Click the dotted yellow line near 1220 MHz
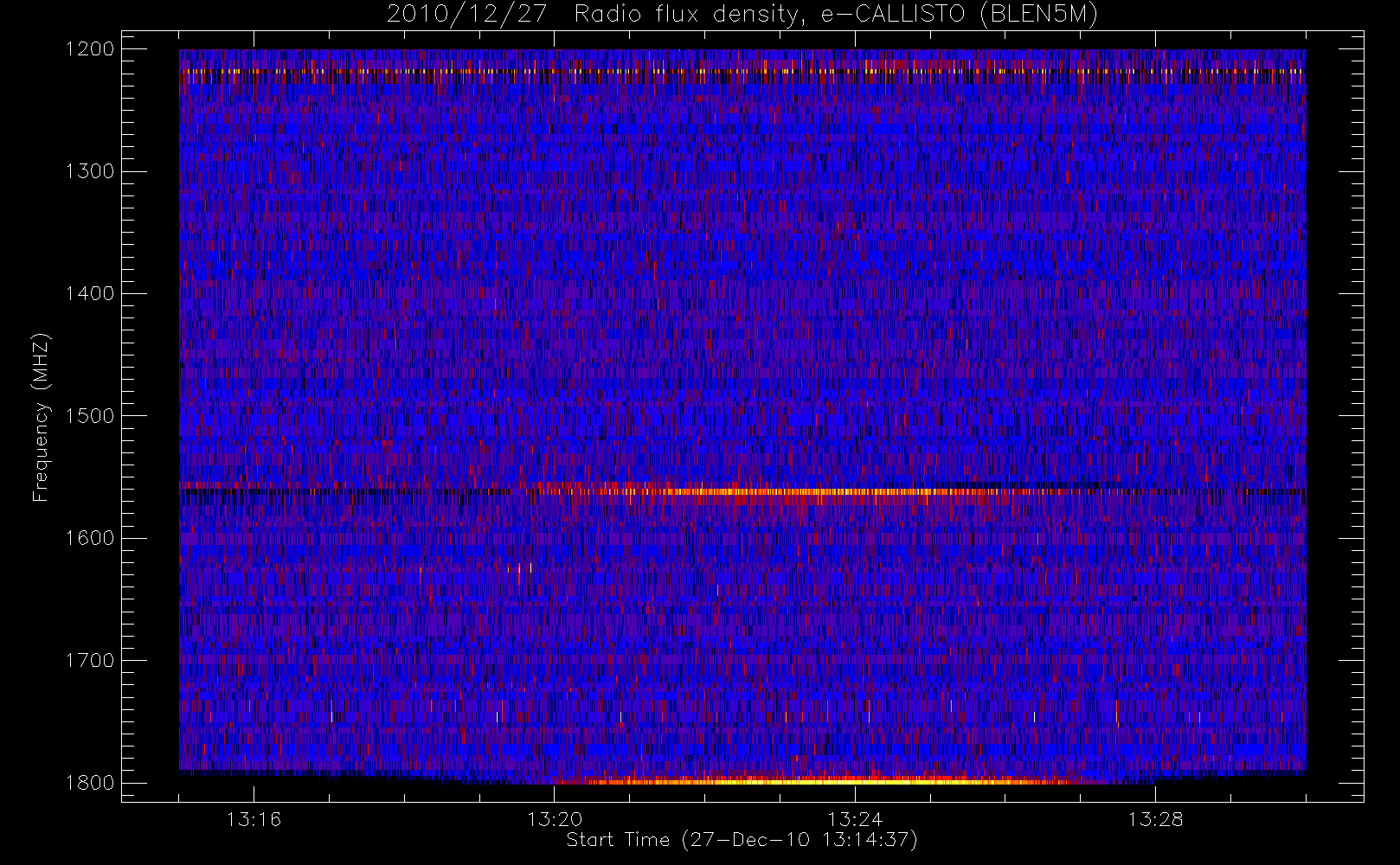This screenshot has width=1400, height=865. point(742,71)
